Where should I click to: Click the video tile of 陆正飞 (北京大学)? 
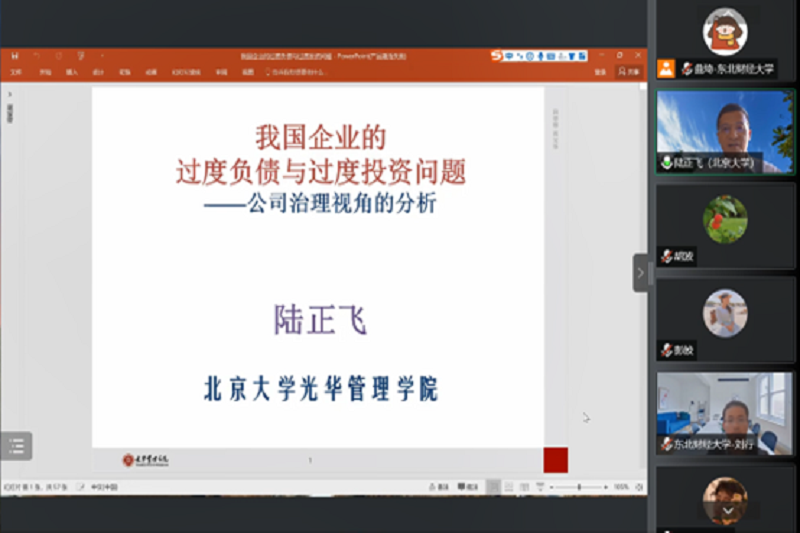(x=725, y=132)
